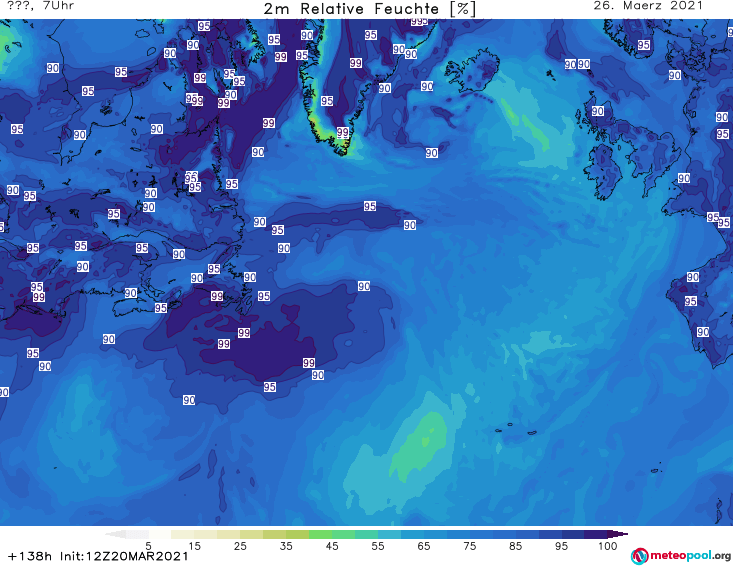The width and height of the screenshot is (733, 566).
Task: Click legend value 5
Action: (148, 545)
